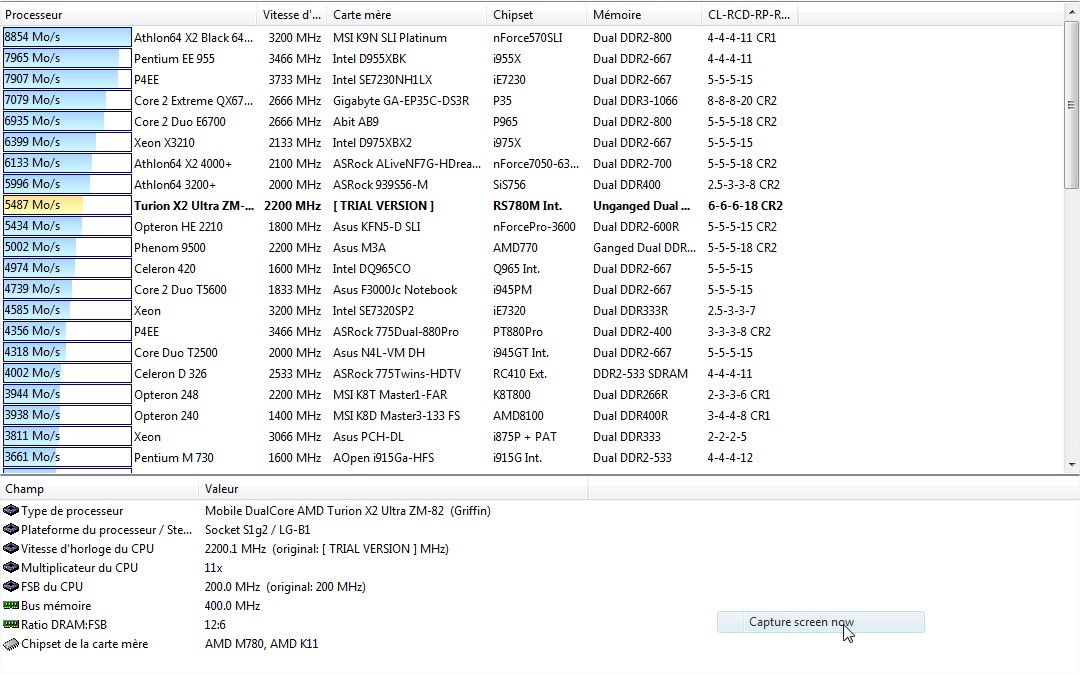Click the Socket S1g2 / LG-B1 value
Viewport: 1080px width, 674px height.
coord(258,529)
